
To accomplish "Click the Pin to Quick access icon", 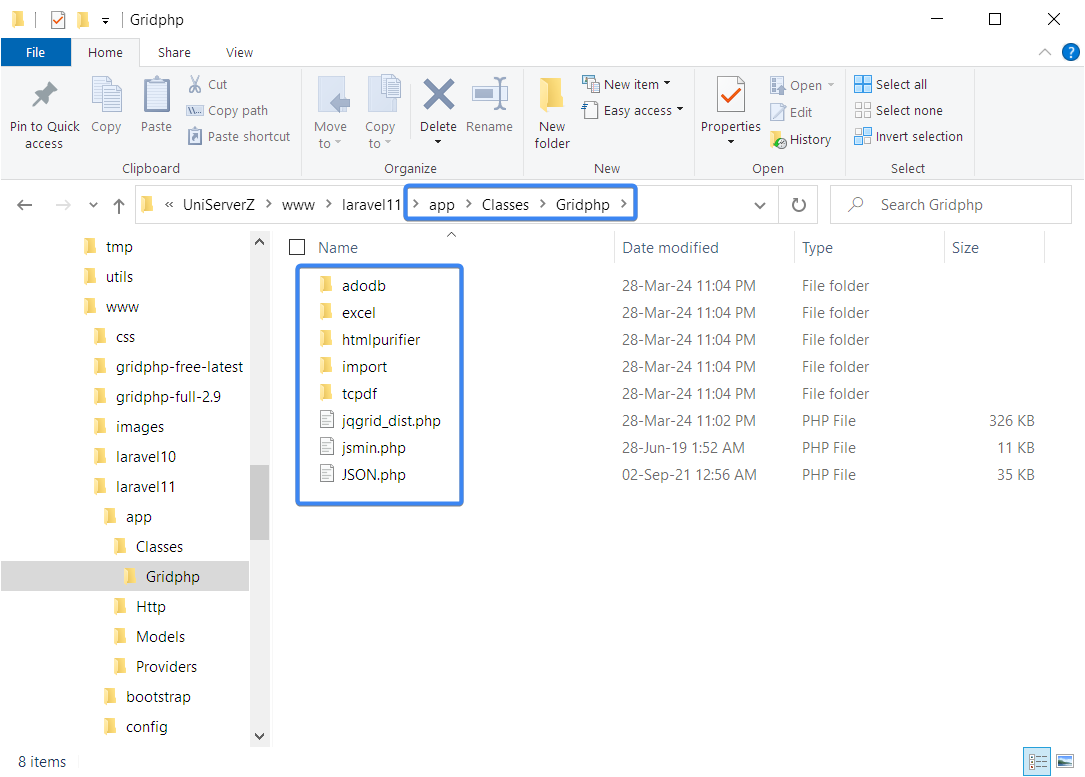I will (x=44, y=96).
